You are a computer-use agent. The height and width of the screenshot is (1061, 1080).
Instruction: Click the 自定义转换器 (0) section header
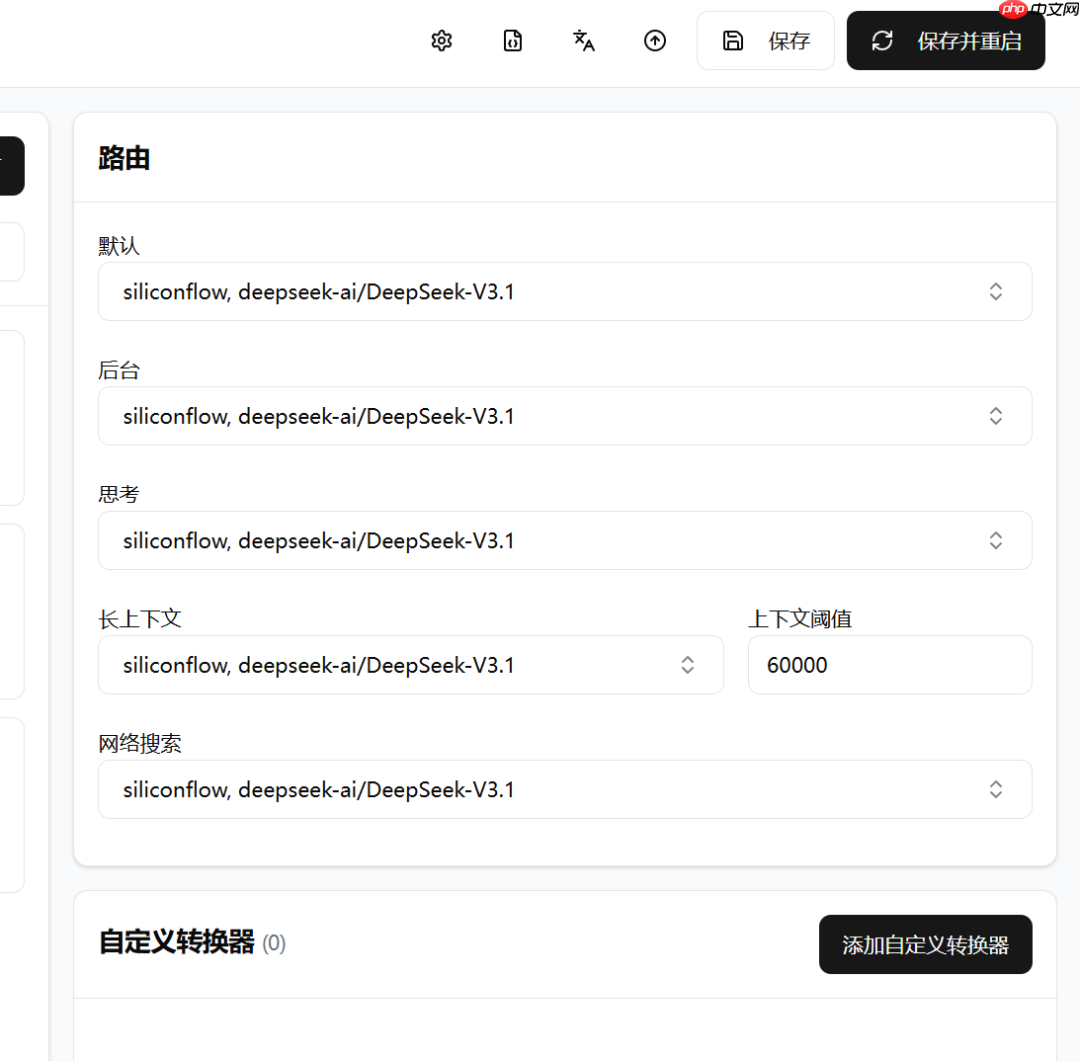click(192, 943)
